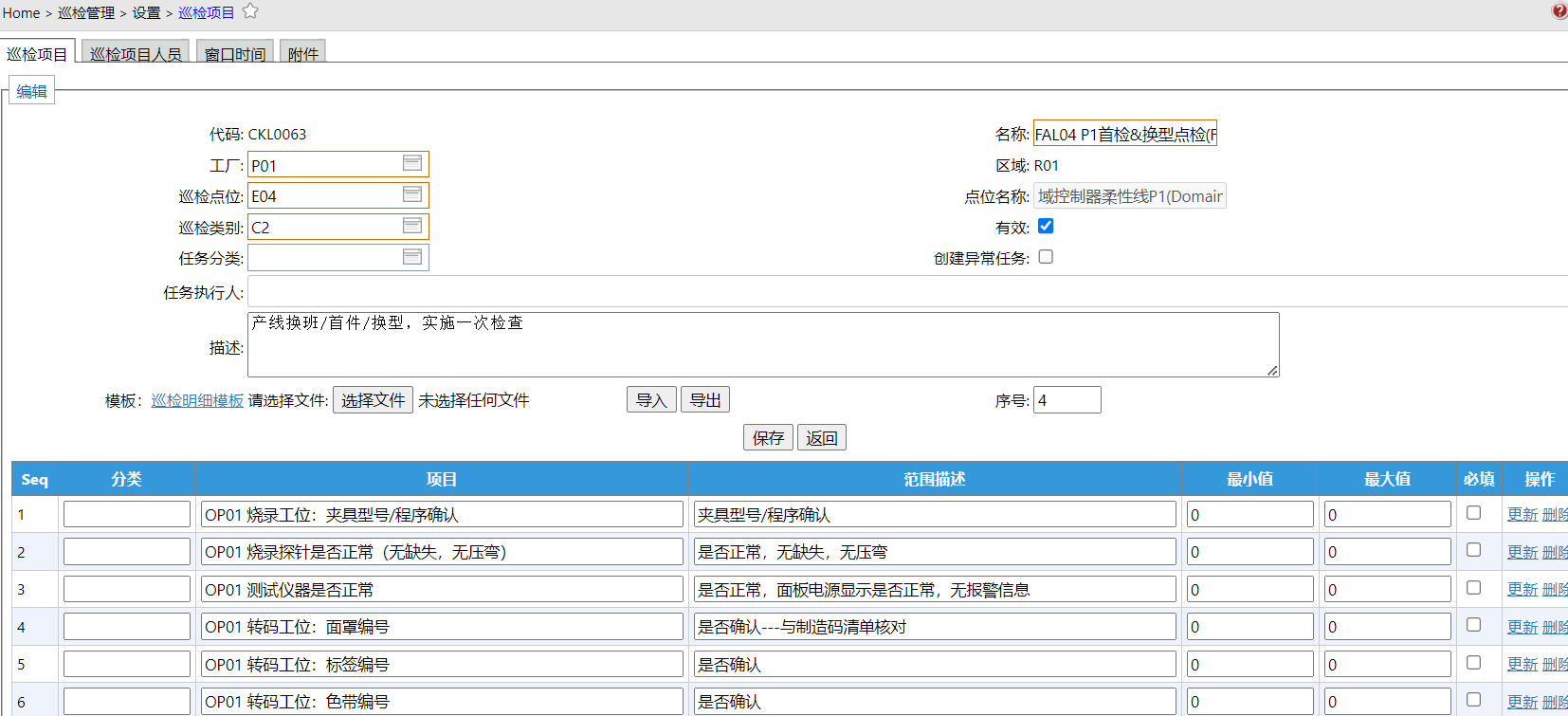Check 必填 for row 6 色带编号

tap(1473, 700)
